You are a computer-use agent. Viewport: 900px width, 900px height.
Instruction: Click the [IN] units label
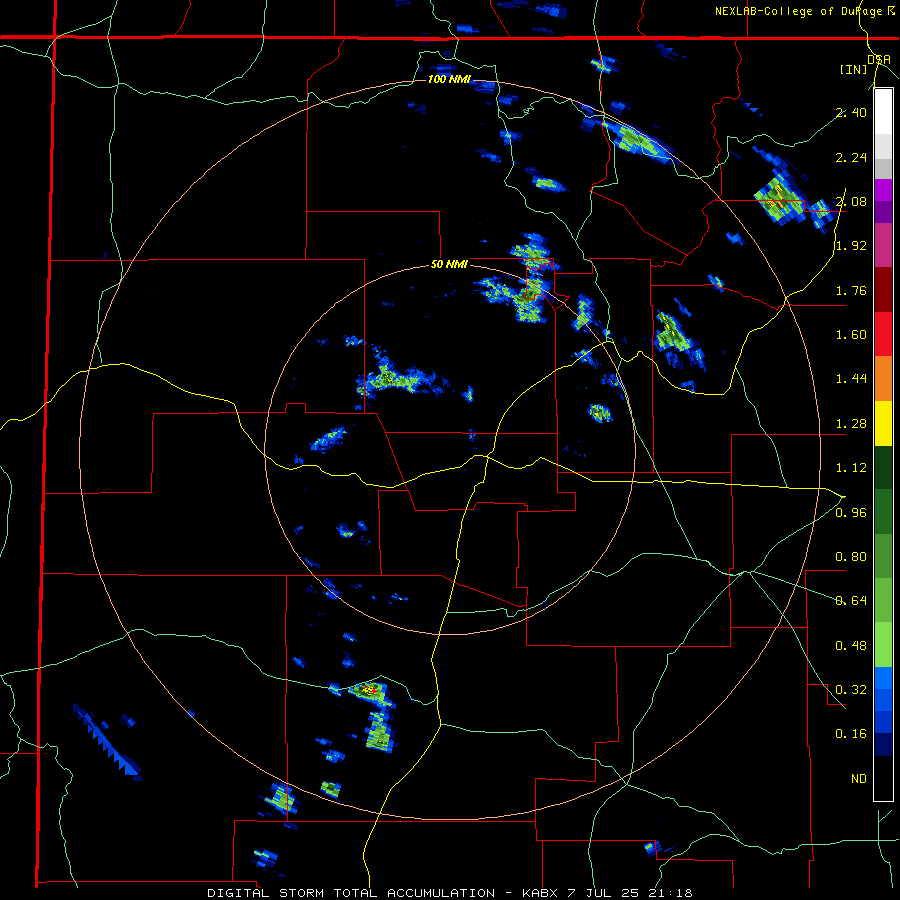[x=854, y=69]
